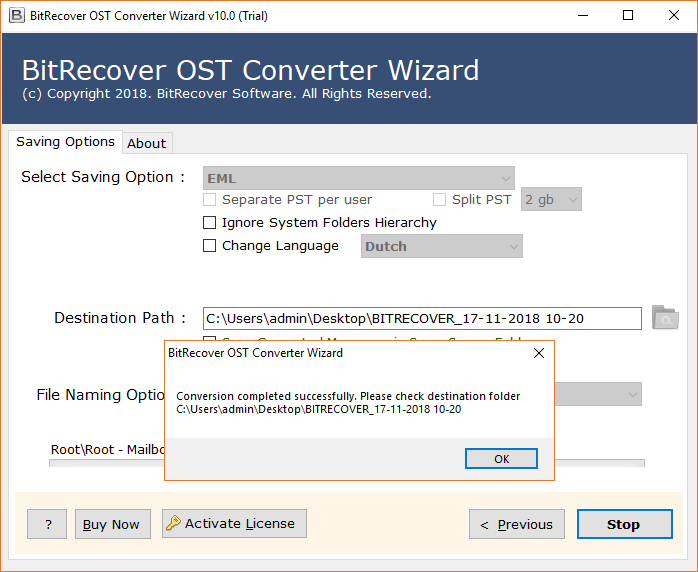Select the Saving Options tab
698x572 pixels.
pyautogui.click(x=65, y=142)
